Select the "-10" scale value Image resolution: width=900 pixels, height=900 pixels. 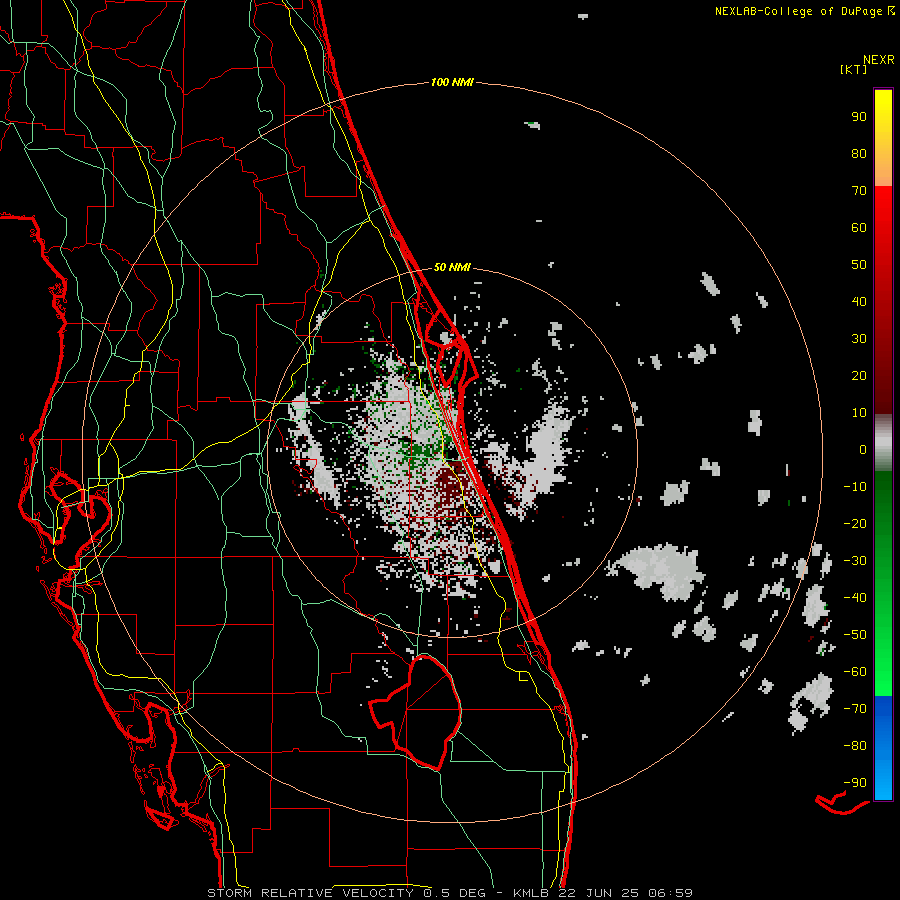pyautogui.click(x=855, y=487)
